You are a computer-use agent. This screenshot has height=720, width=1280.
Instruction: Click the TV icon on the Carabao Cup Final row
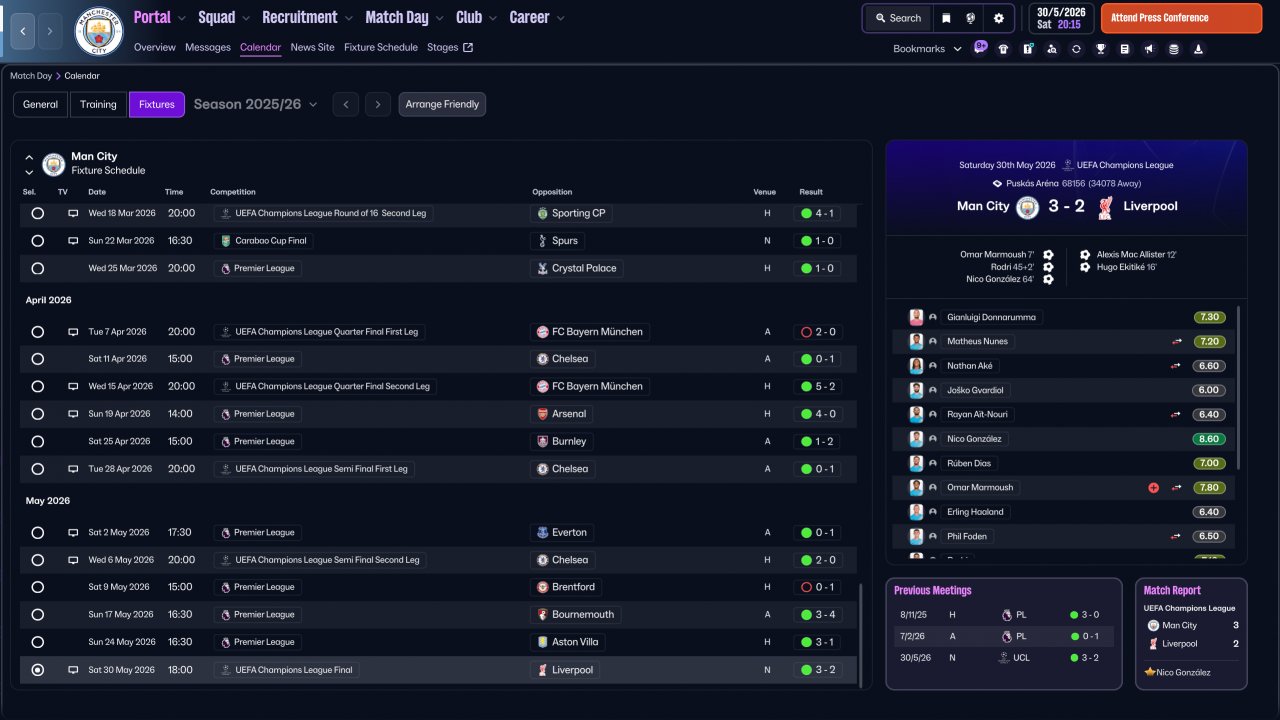coord(73,241)
